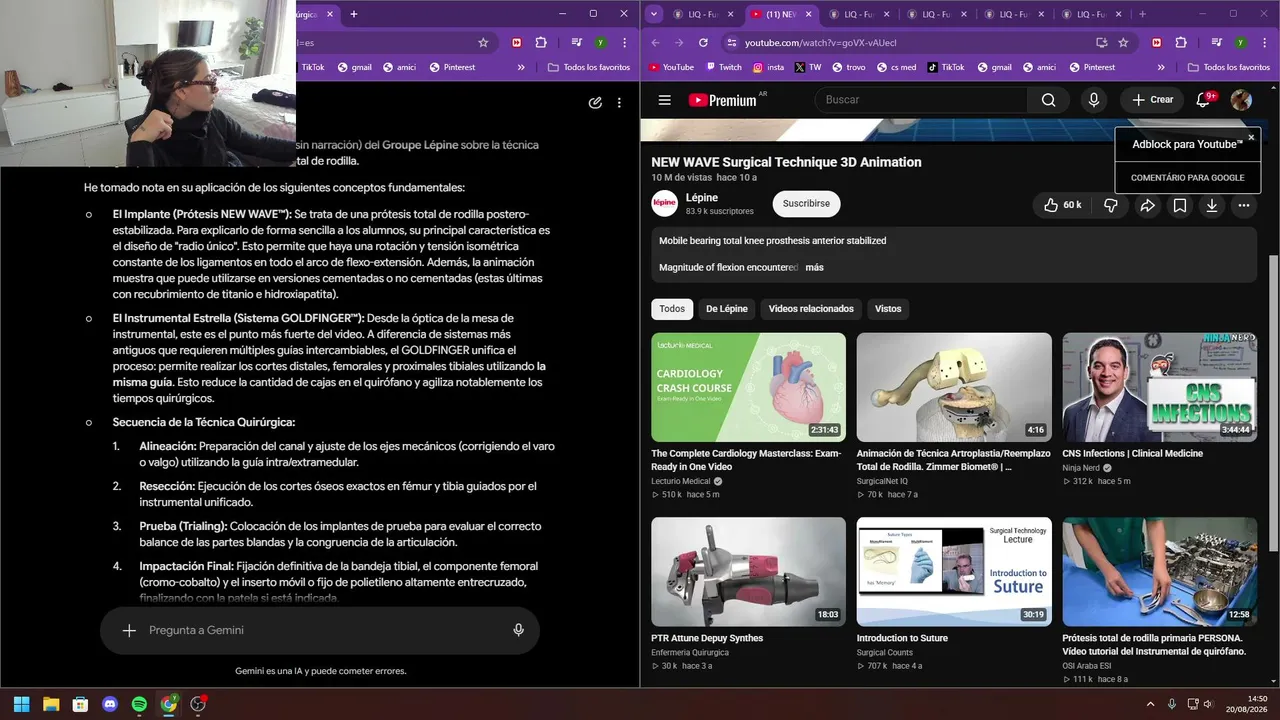Expand video description with 'más'

click(814, 267)
